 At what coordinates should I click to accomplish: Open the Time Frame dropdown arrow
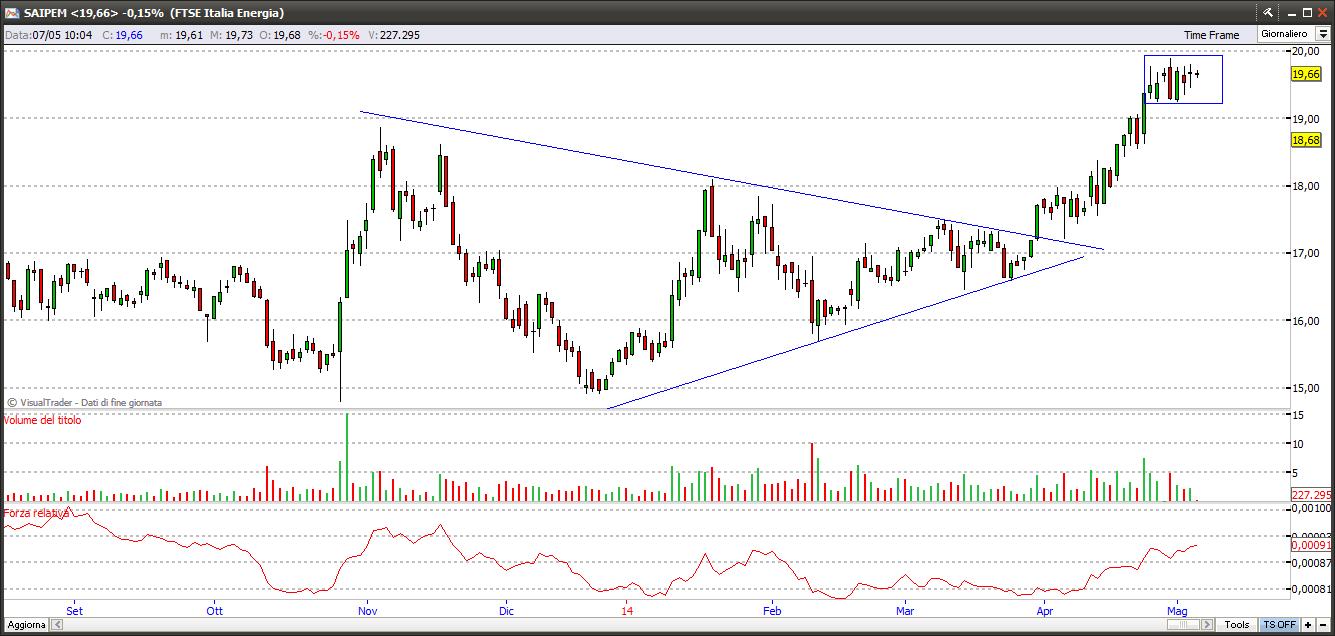(1322, 34)
